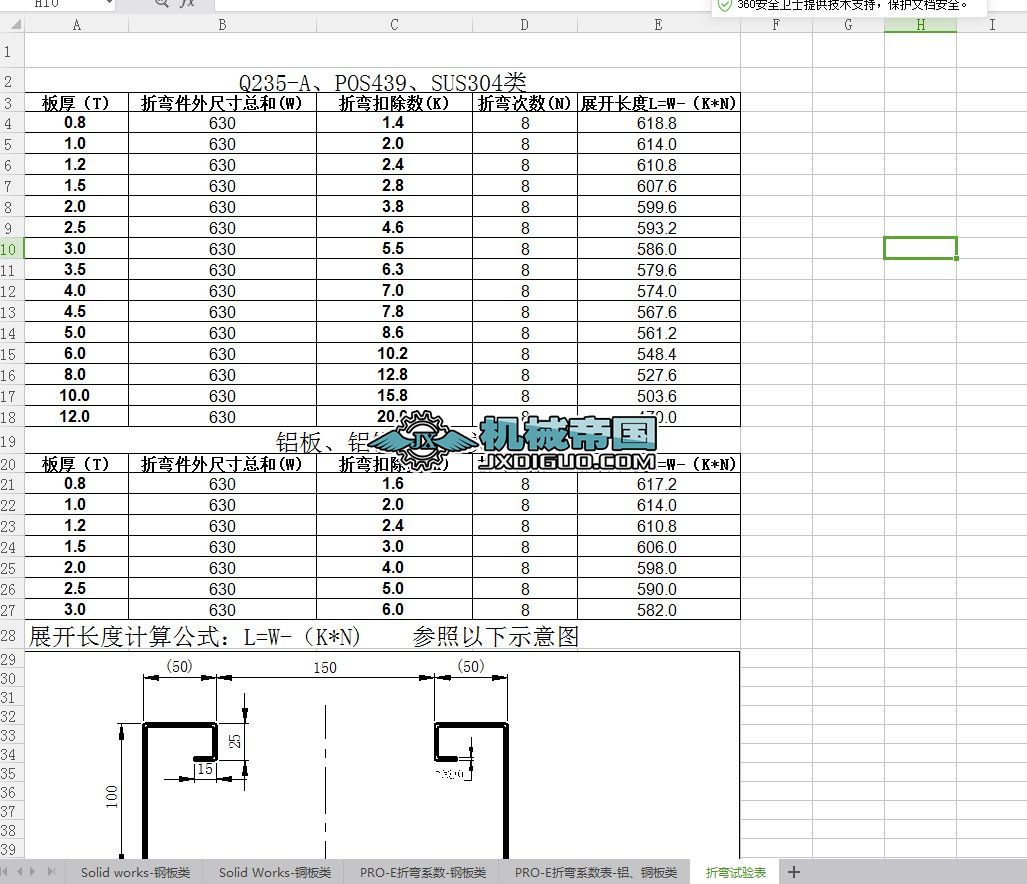This screenshot has width=1027, height=884.
Task: Select column D header
Action: (x=525, y=25)
